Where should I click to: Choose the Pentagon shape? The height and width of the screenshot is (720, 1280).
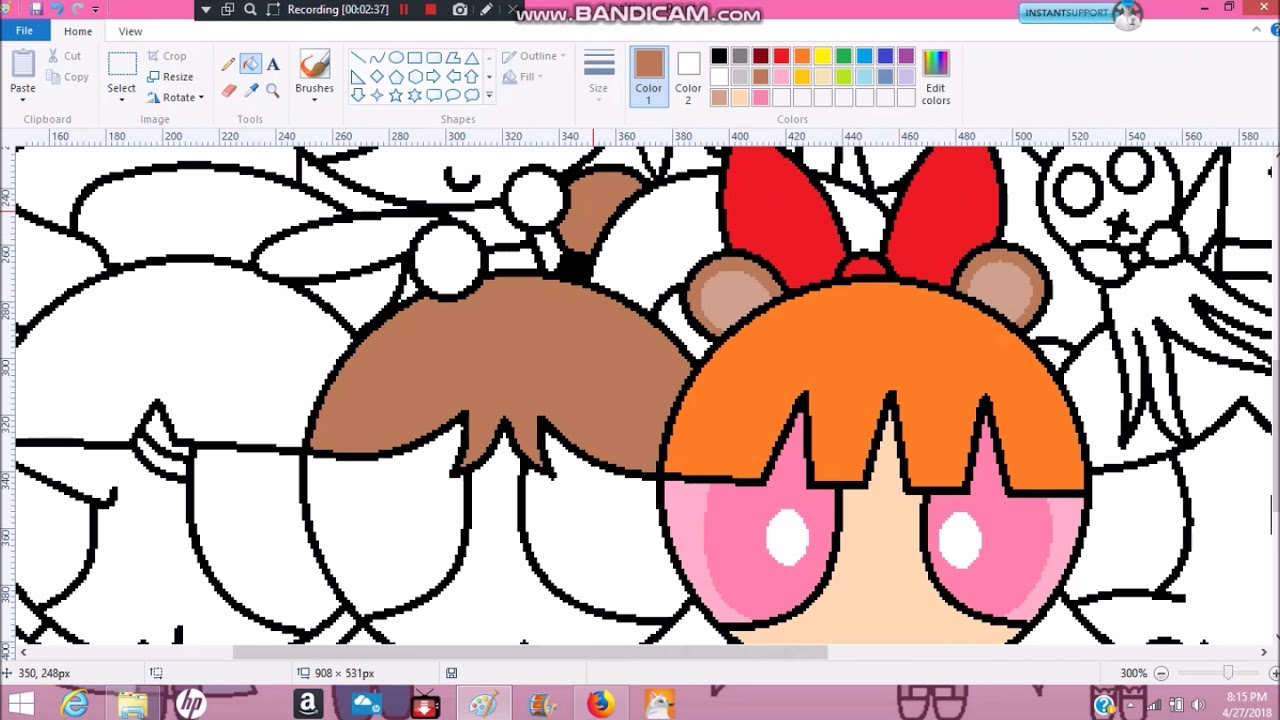[x=395, y=77]
